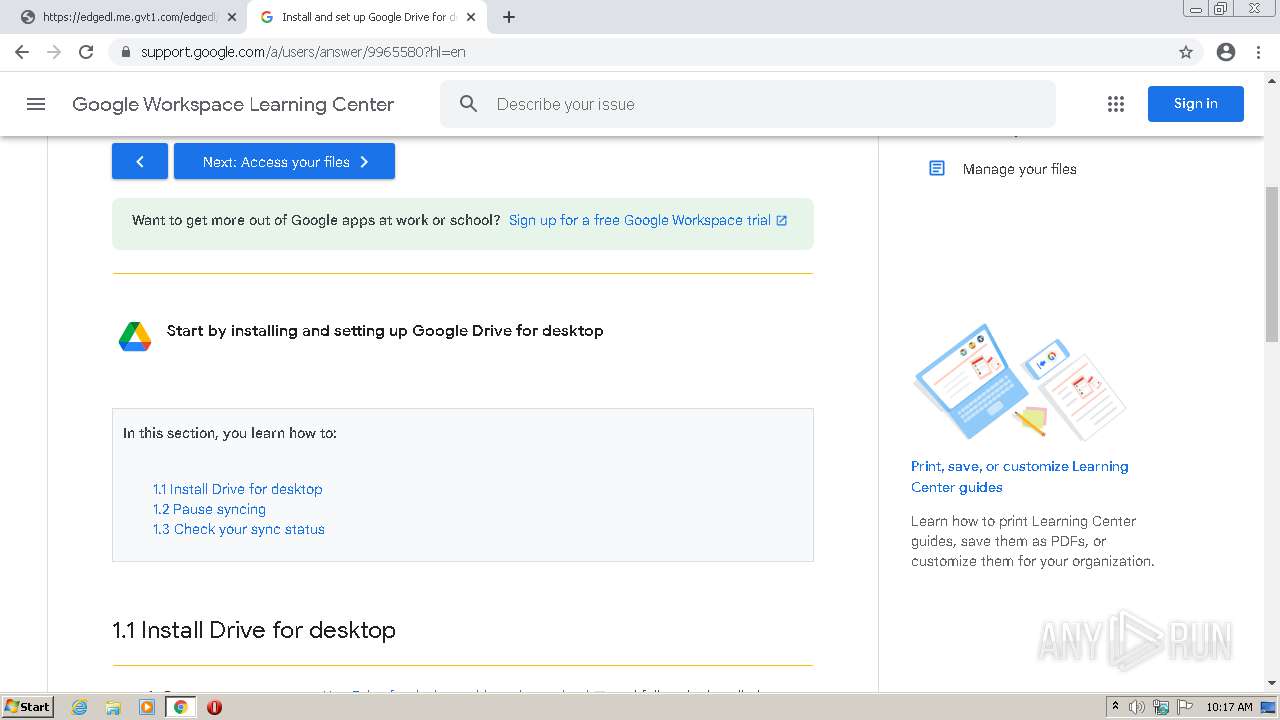Image resolution: width=1280 pixels, height=720 pixels.
Task: Click the Google Workspace Learning Center title
Action: (233, 104)
